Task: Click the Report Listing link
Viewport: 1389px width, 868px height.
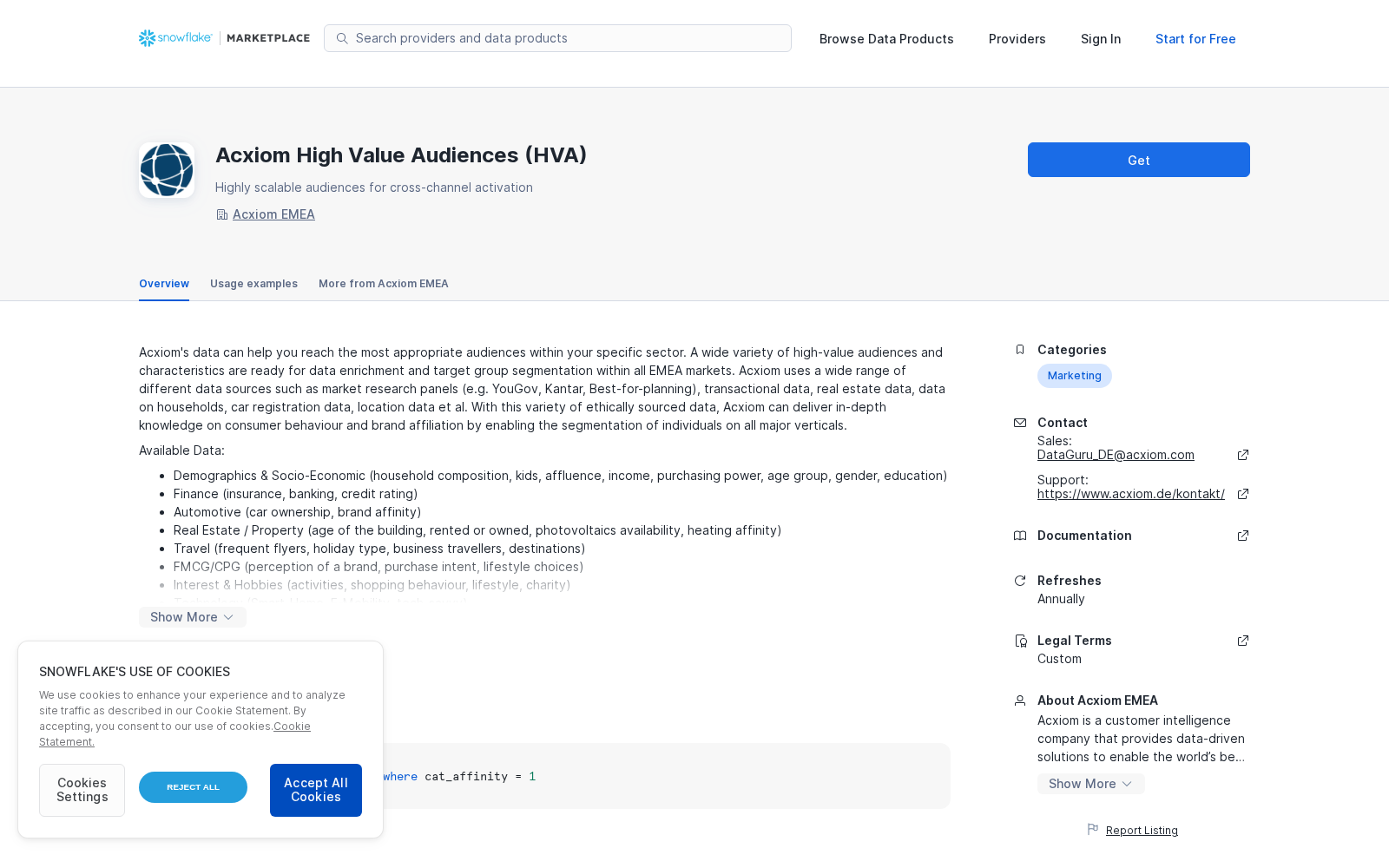Action: tap(1142, 831)
